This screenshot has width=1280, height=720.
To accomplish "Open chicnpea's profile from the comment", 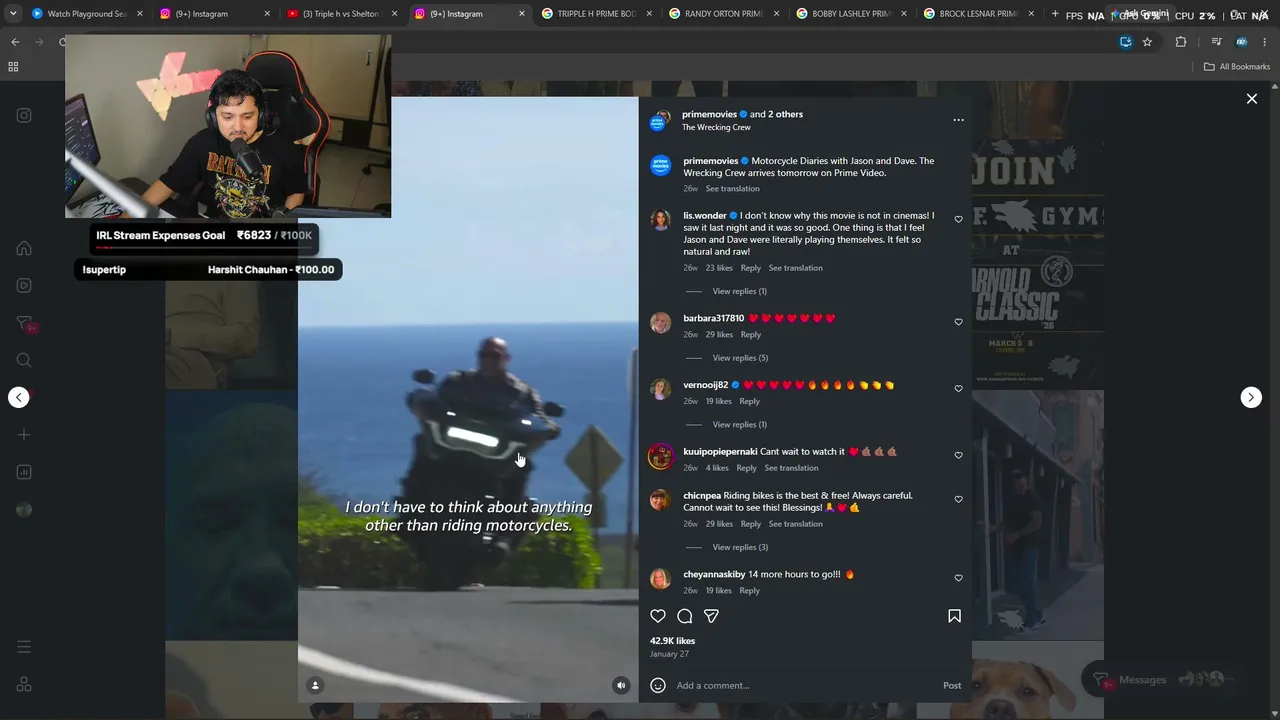I will coord(702,496).
